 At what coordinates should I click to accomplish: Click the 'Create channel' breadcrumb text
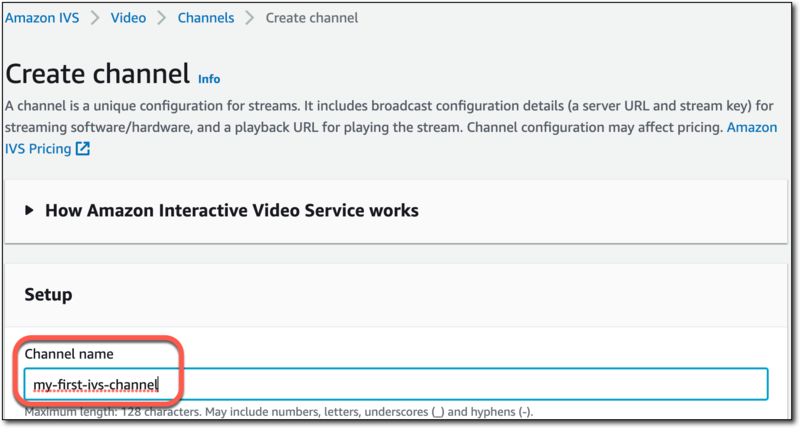click(312, 18)
